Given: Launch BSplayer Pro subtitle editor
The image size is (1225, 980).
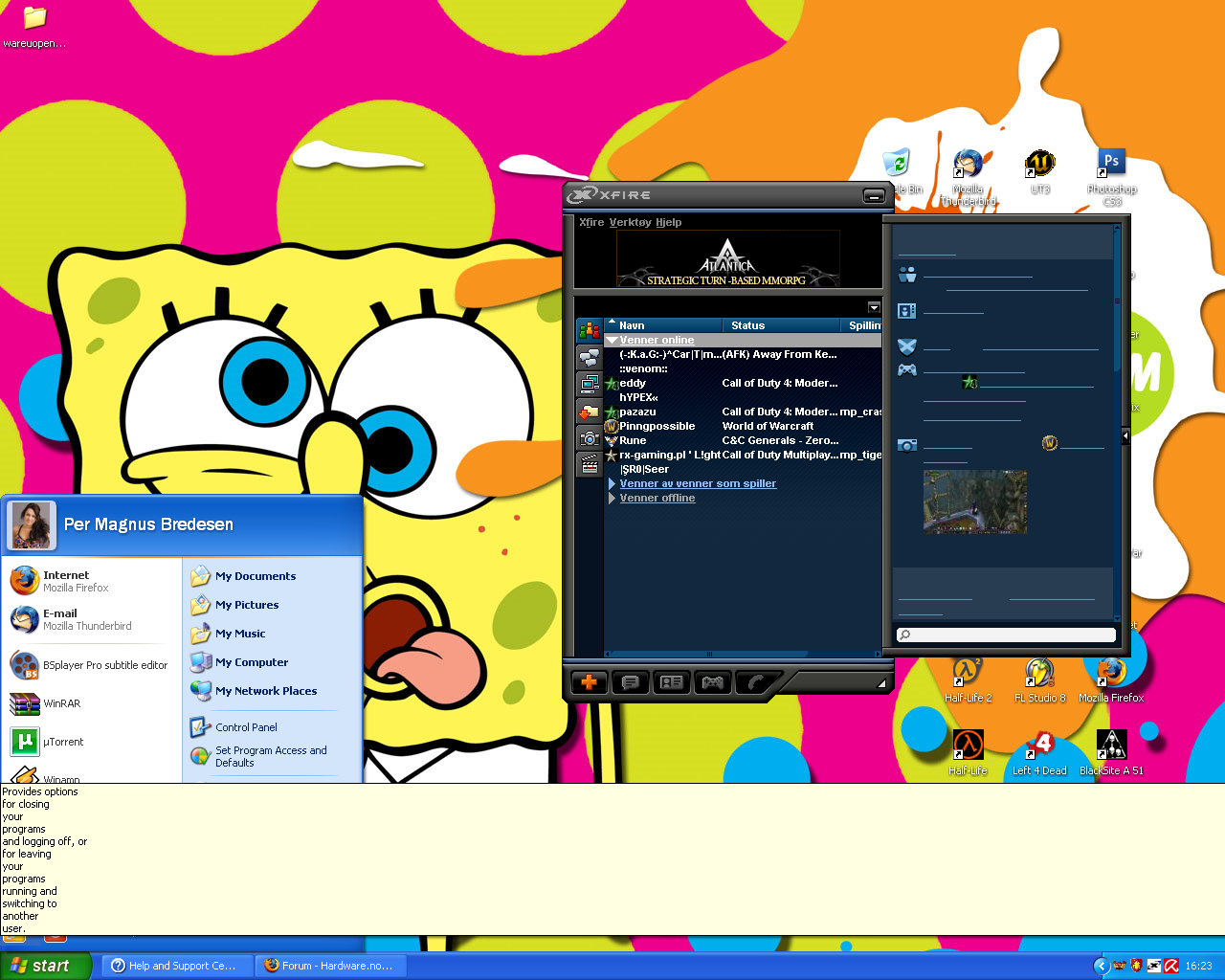Looking at the screenshot, I should tap(91, 665).
